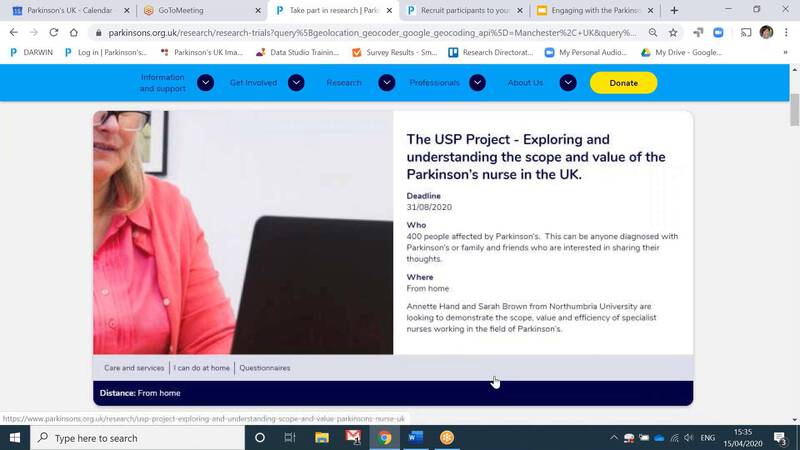This screenshot has width=800, height=450.
Task: Open GoToMeeting app on the taskbar
Action: click(447, 438)
